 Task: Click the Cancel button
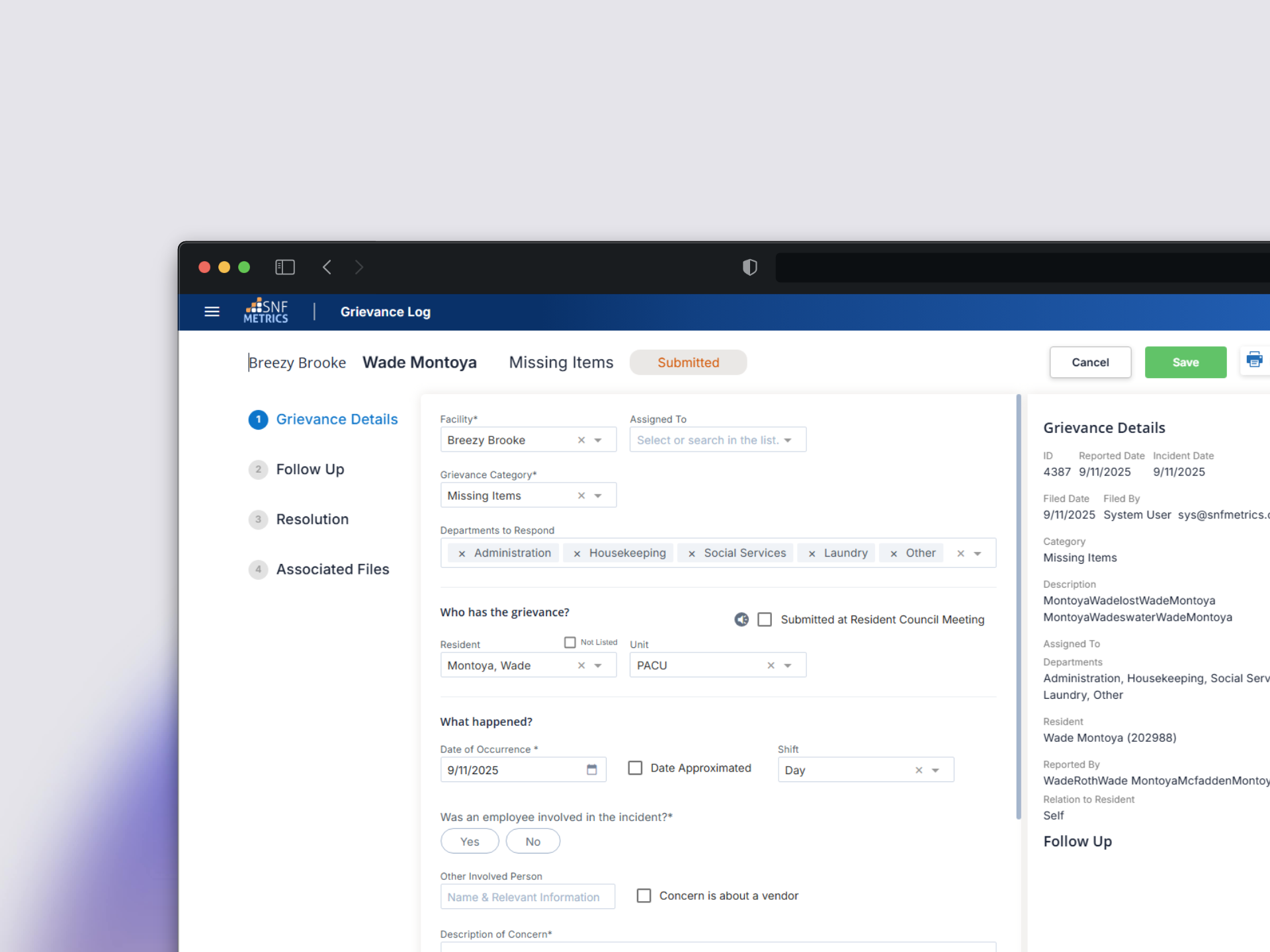coord(1089,362)
